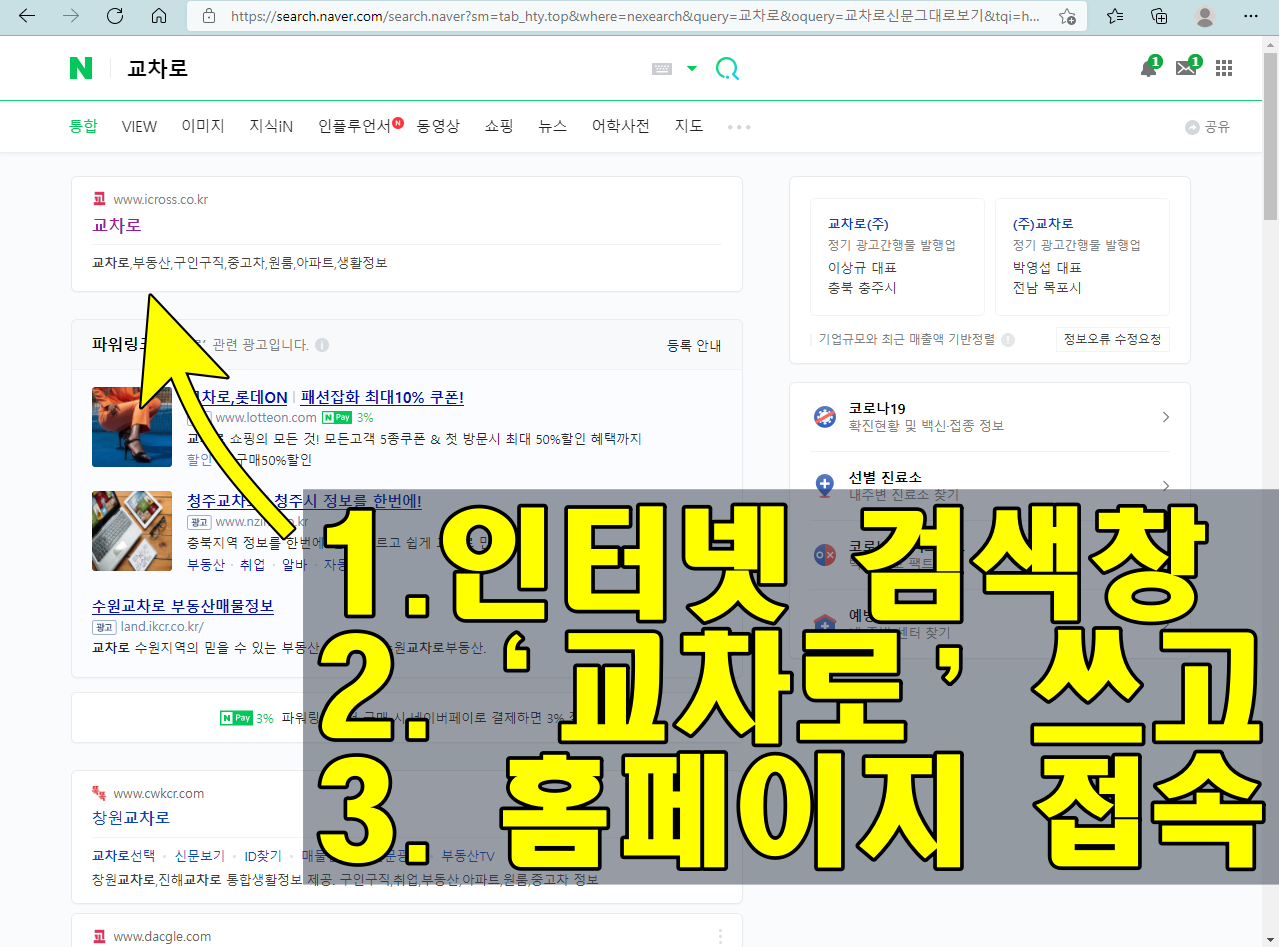Viewport: 1279px width, 947px height.
Task: Reload the page with the refresh icon
Action: (x=115, y=16)
